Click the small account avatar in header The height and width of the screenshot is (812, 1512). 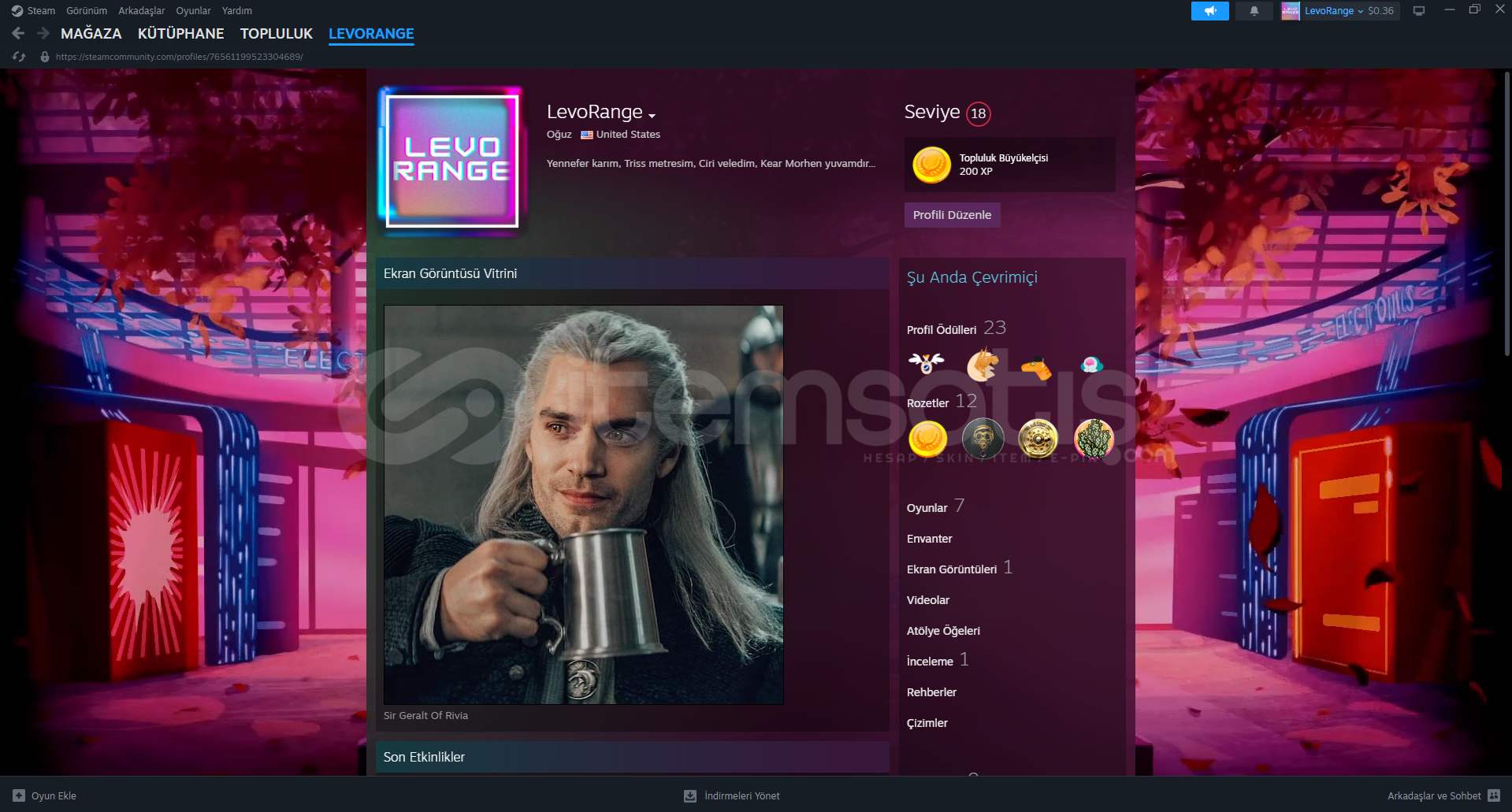pyautogui.click(x=1291, y=11)
